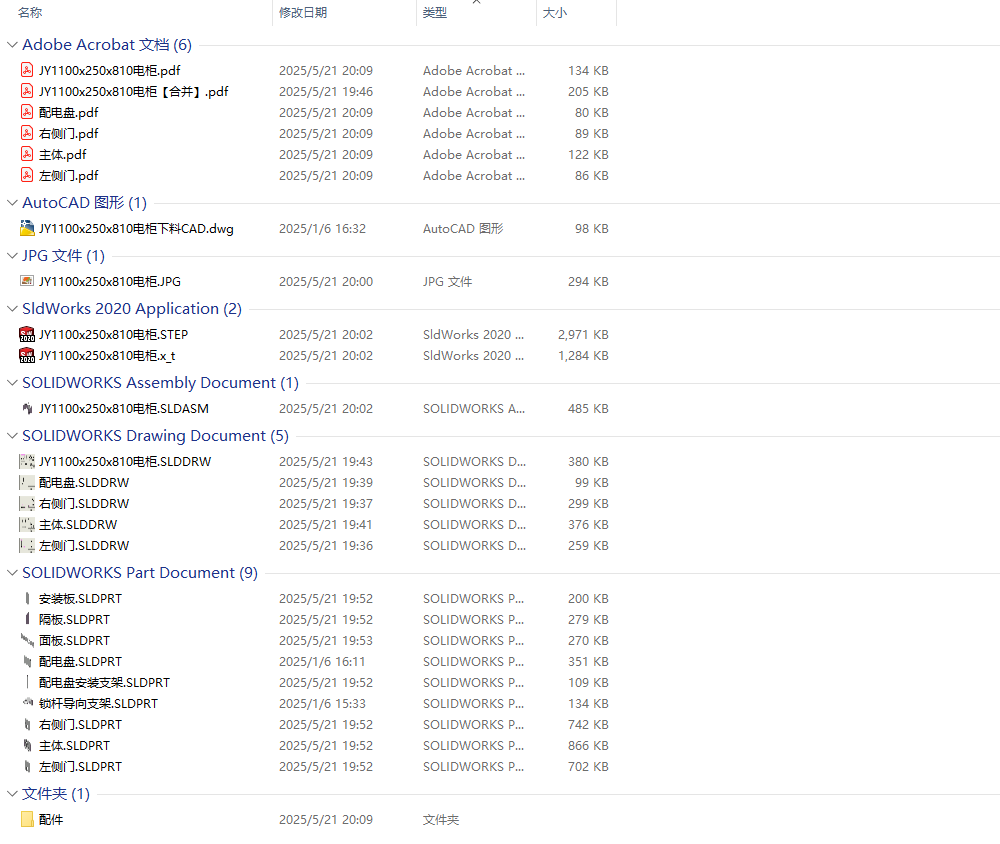
Task: Click the AutoCAD icon of 下料CAD.dwg file
Action: point(27,228)
